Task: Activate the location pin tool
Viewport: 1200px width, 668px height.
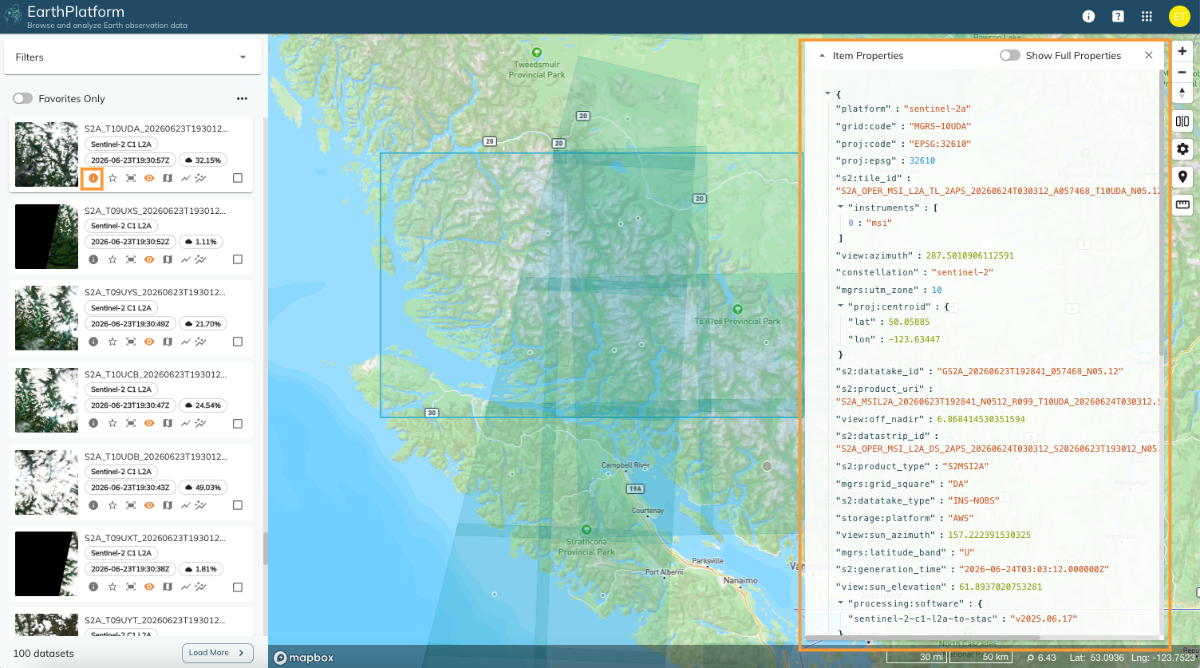Action: tap(1183, 177)
